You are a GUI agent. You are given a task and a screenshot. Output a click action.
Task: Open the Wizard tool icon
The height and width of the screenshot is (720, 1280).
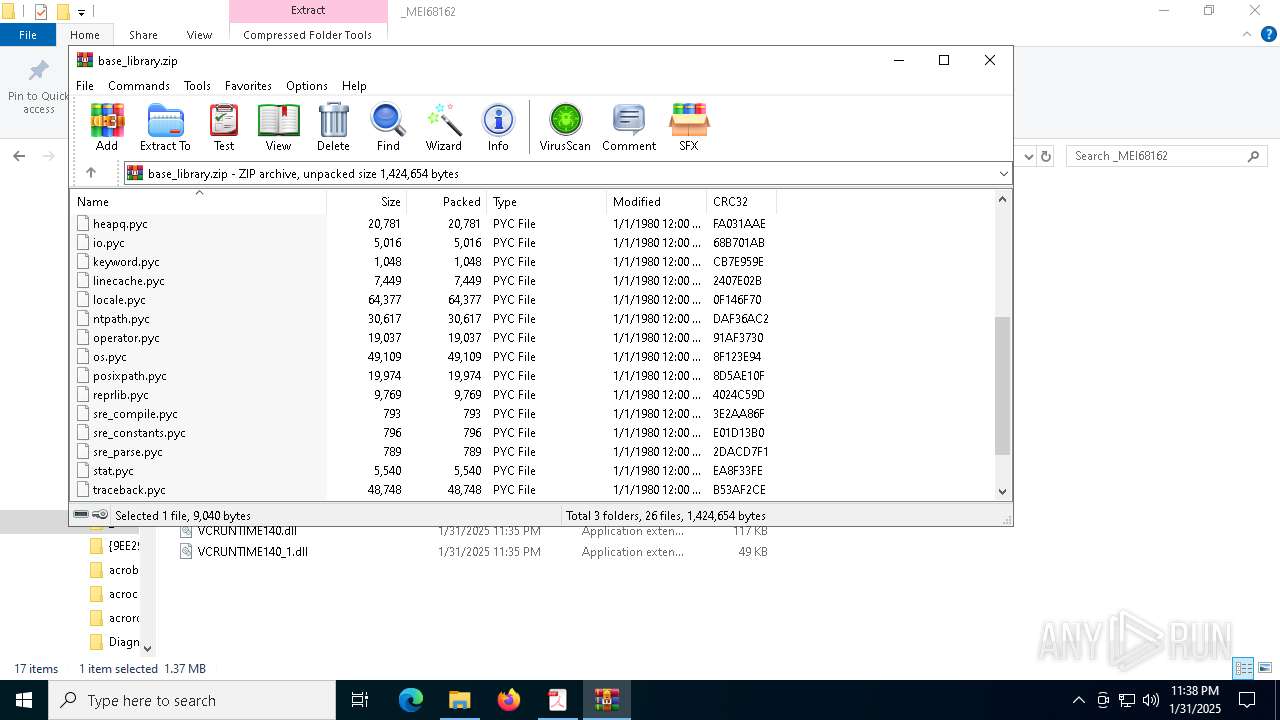coord(443,127)
